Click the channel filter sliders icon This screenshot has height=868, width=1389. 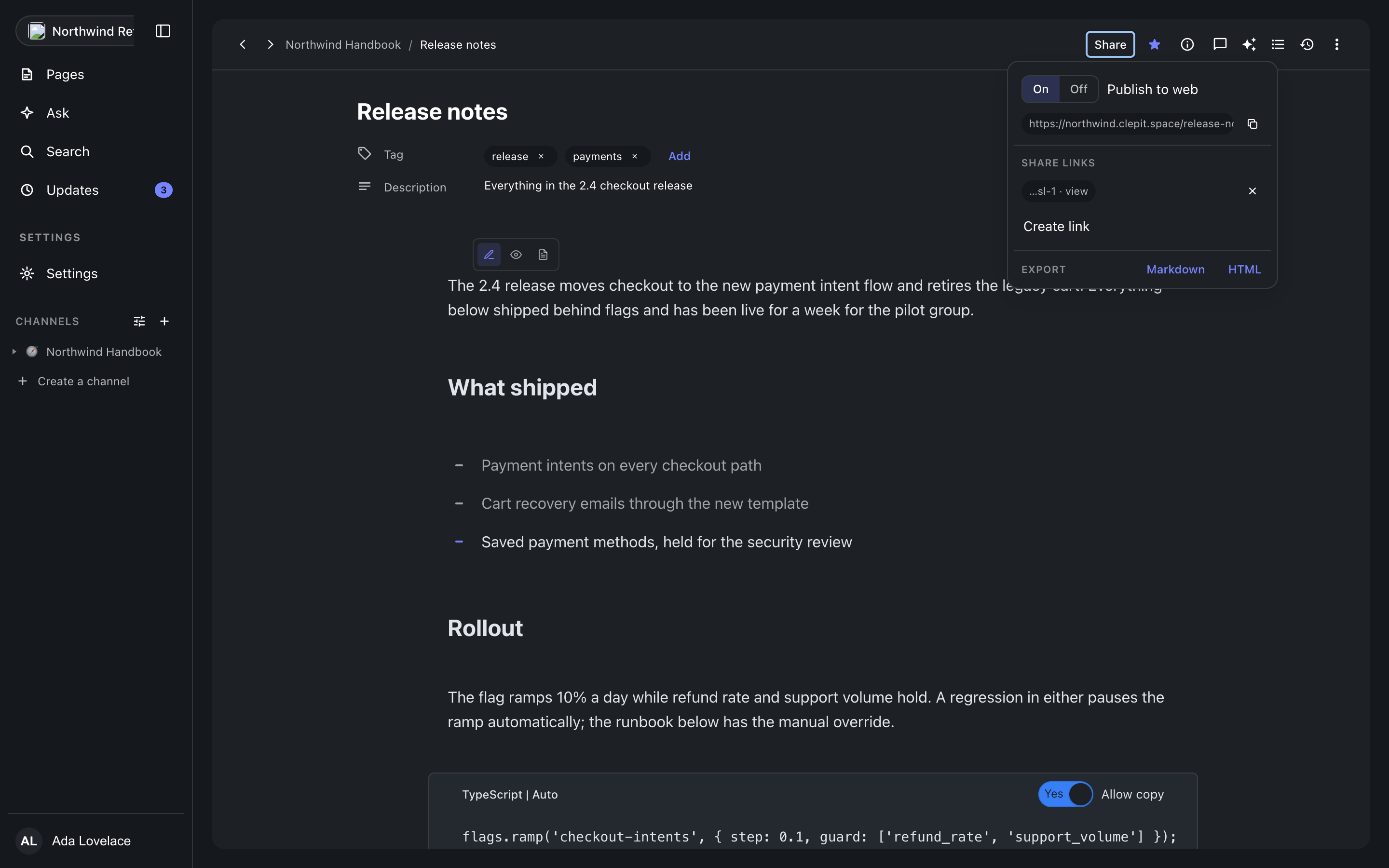tap(139, 322)
